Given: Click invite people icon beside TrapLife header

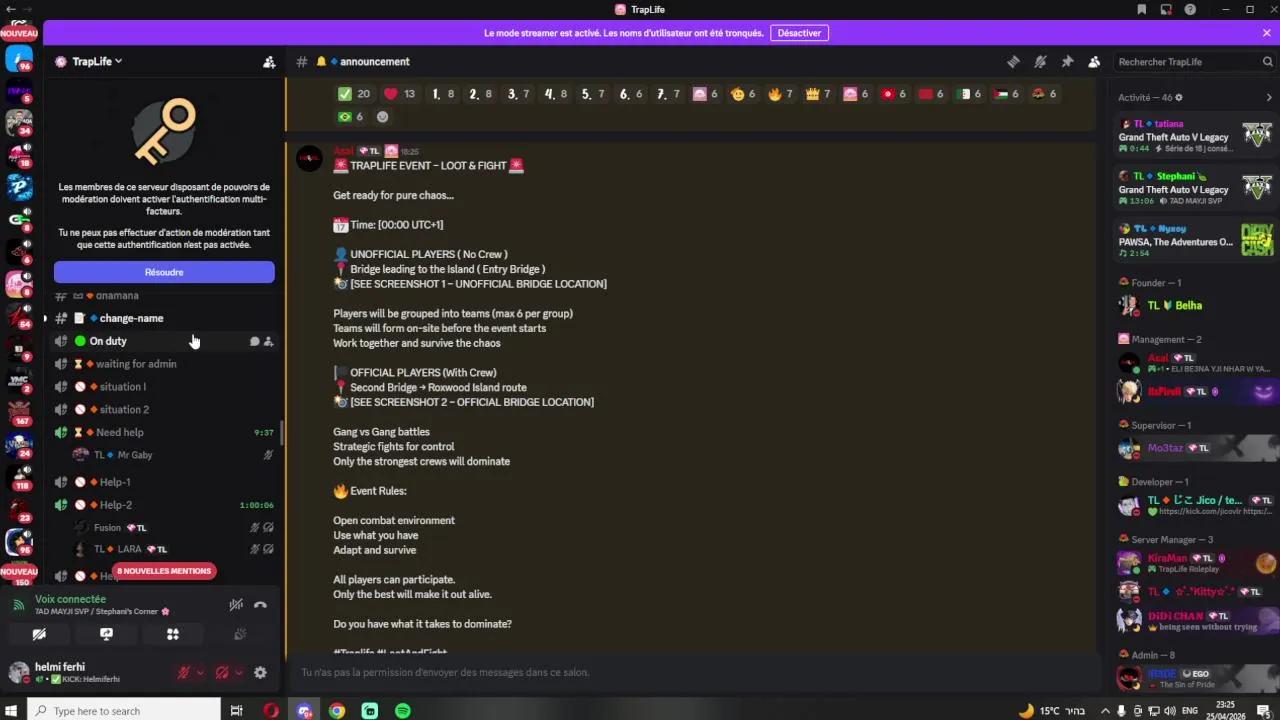Looking at the screenshot, I should (269, 62).
